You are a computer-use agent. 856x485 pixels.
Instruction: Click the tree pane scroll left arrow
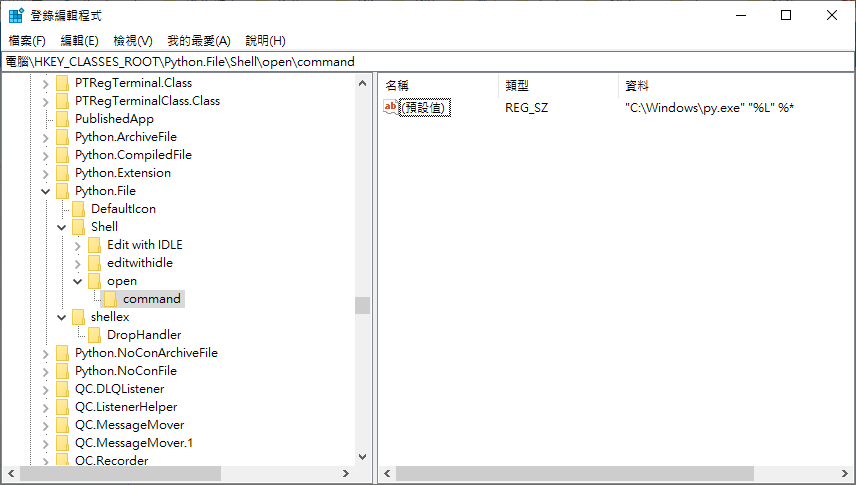point(11,474)
